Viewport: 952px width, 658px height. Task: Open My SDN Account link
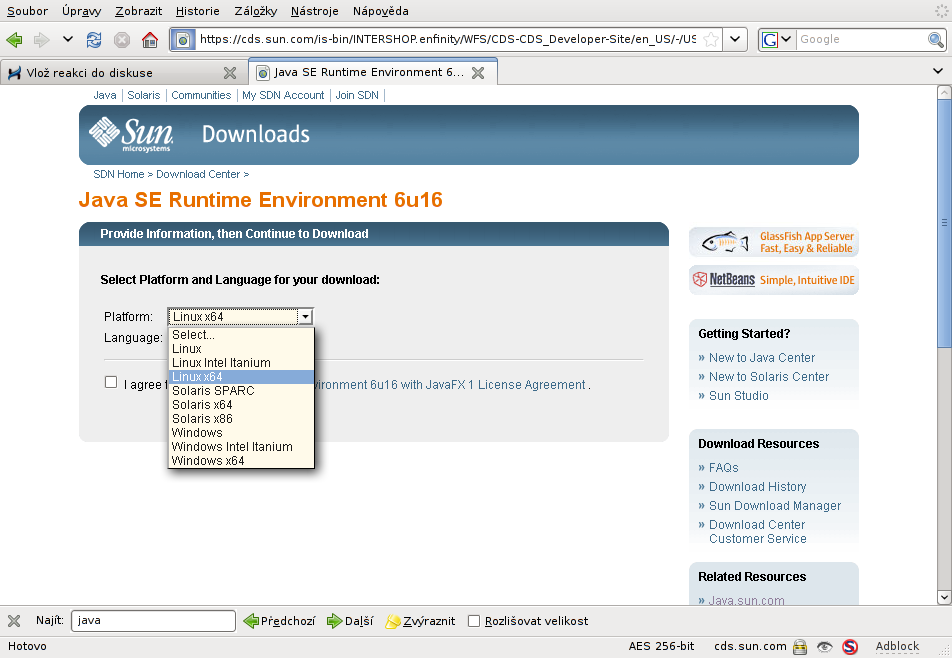283,95
